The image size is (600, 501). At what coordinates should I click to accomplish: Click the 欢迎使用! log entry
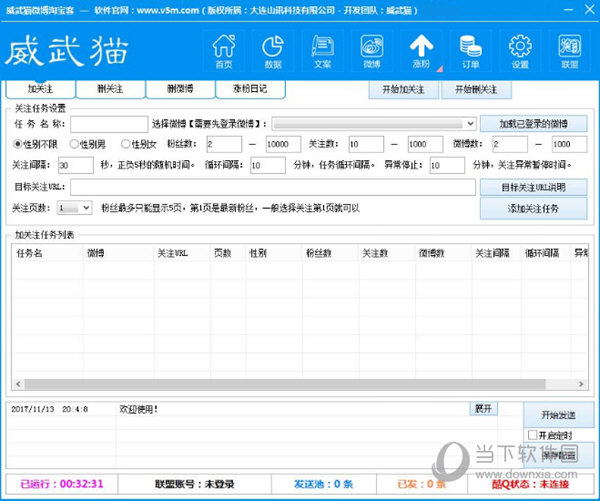coord(139,409)
